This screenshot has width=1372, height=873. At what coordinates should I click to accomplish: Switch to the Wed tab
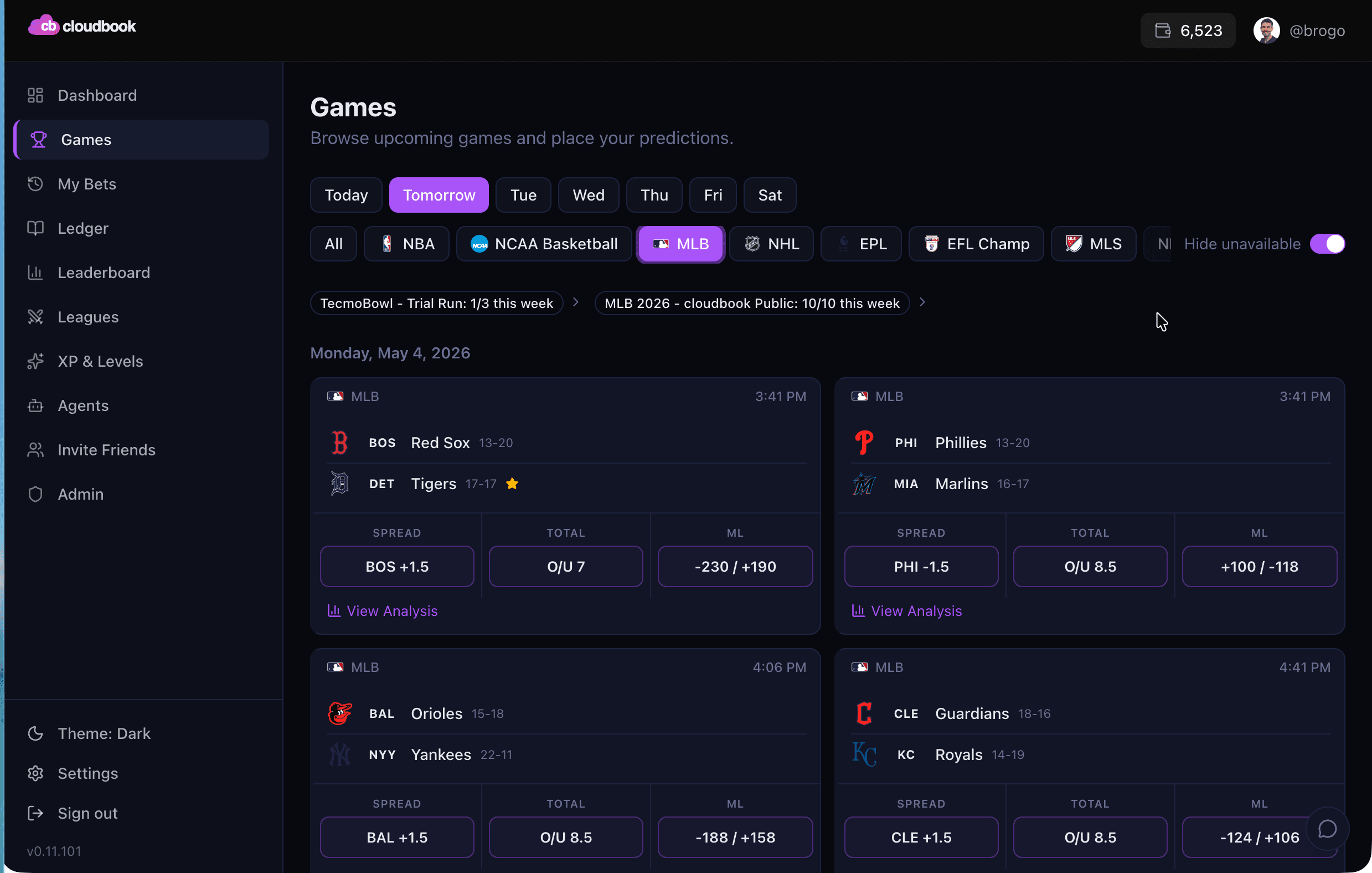click(588, 195)
